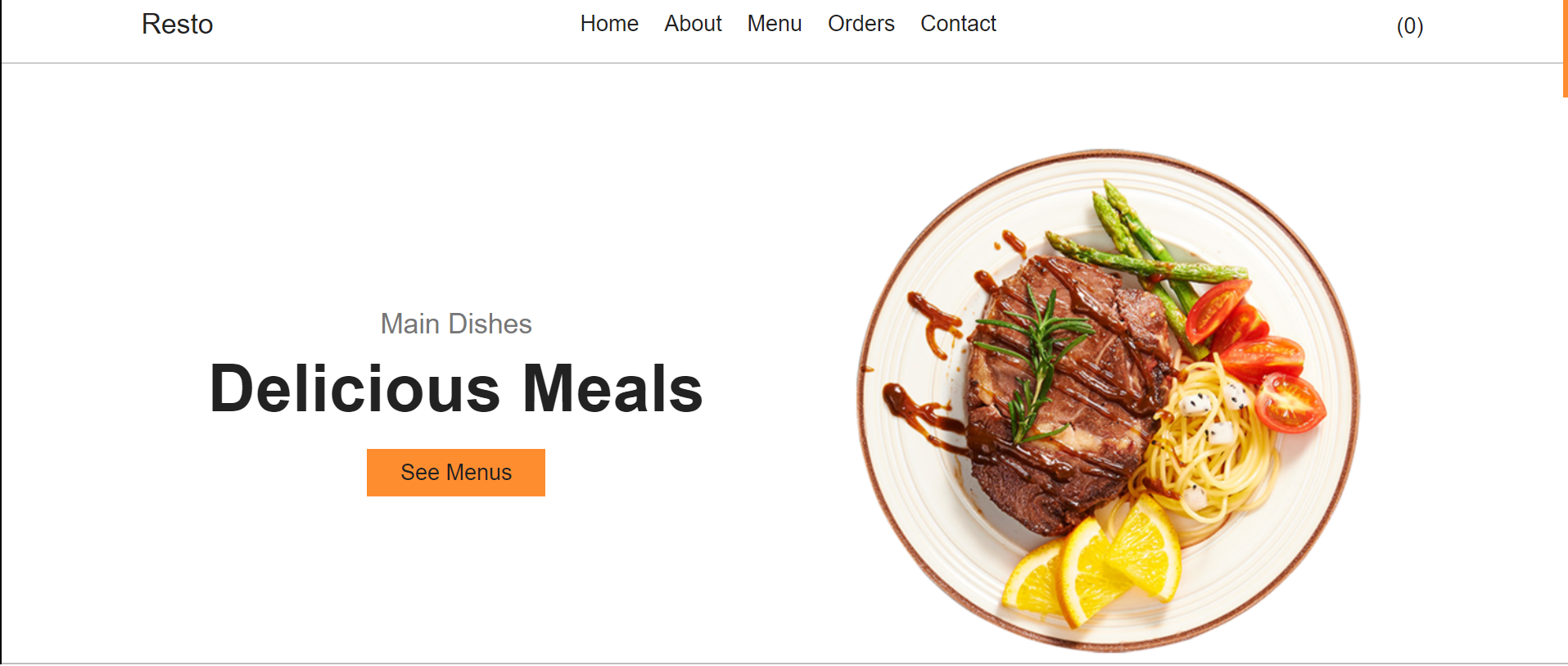
Task: Select Menu in the navigation bar
Action: (774, 24)
